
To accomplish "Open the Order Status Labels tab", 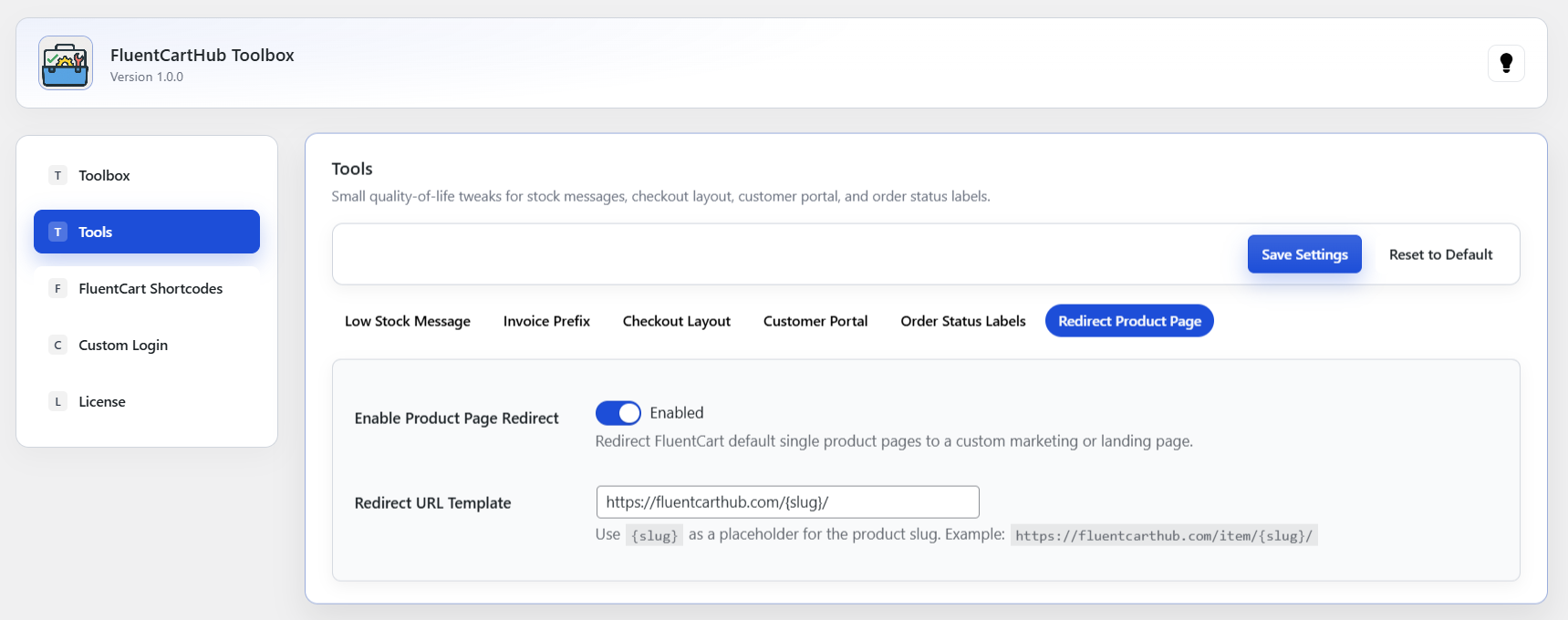I will [962, 321].
